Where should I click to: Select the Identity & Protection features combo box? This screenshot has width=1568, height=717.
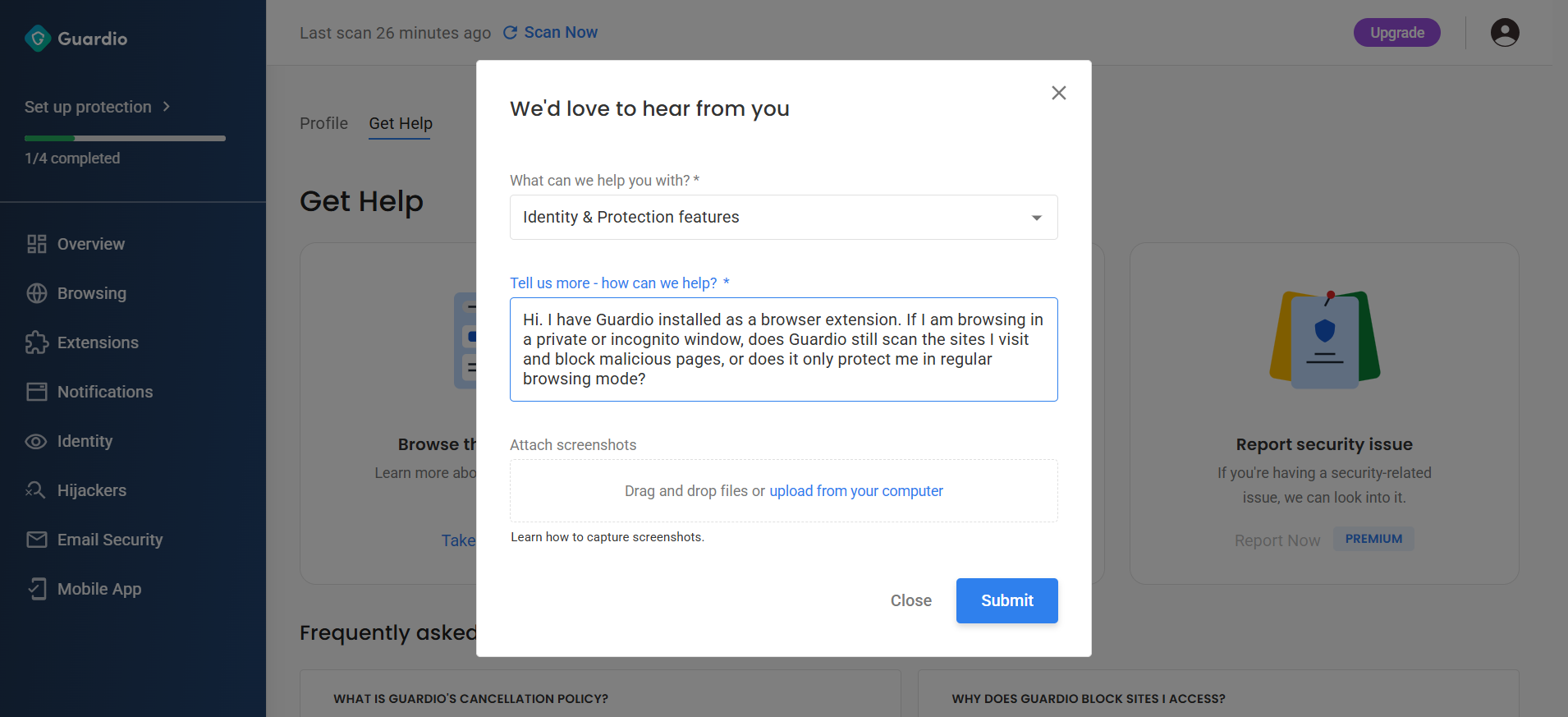click(x=784, y=217)
